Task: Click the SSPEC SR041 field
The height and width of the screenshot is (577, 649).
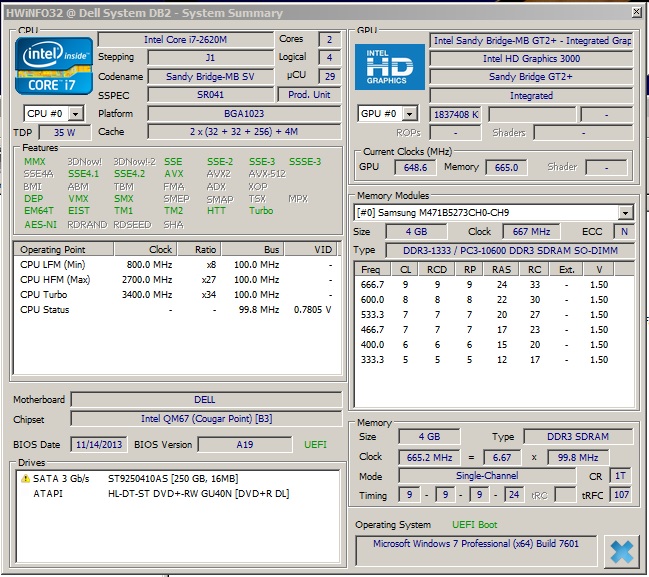Action: 210,95
